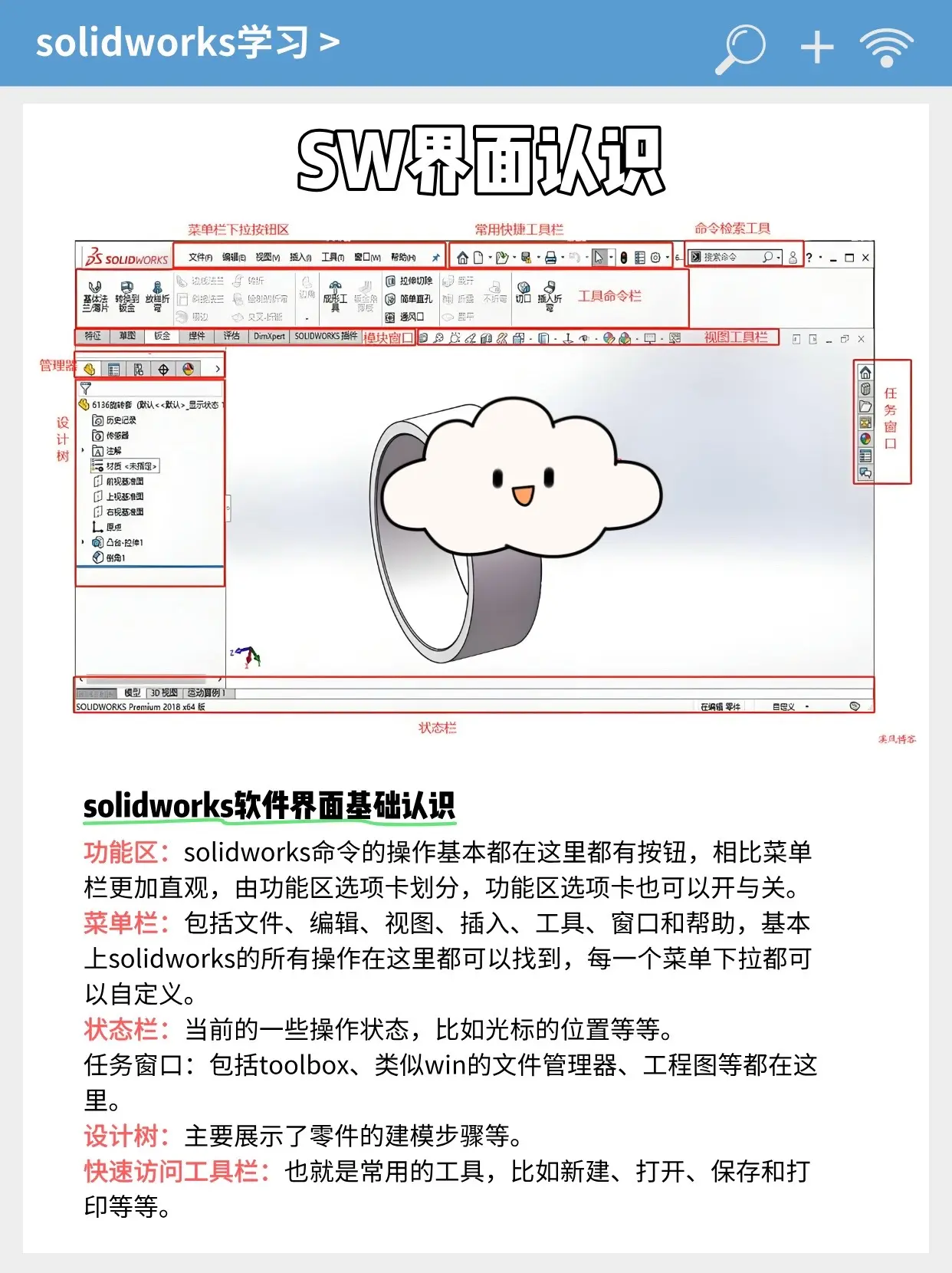Open the PropertyManager tab icon

(114, 370)
